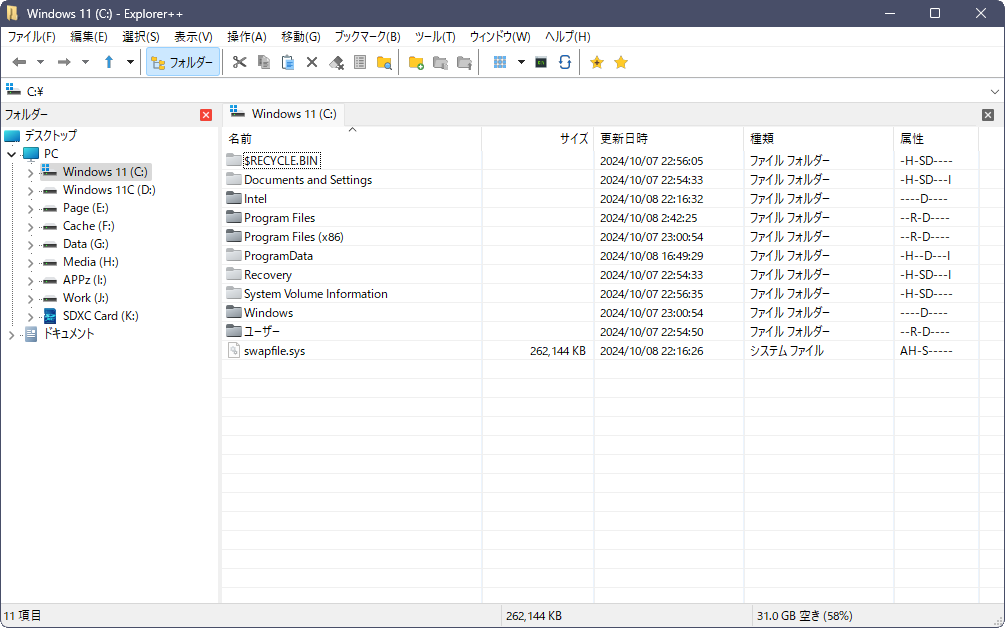1005x628 pixels.
Task: Open the Views dropdown arrow
Action: (521, 62)
